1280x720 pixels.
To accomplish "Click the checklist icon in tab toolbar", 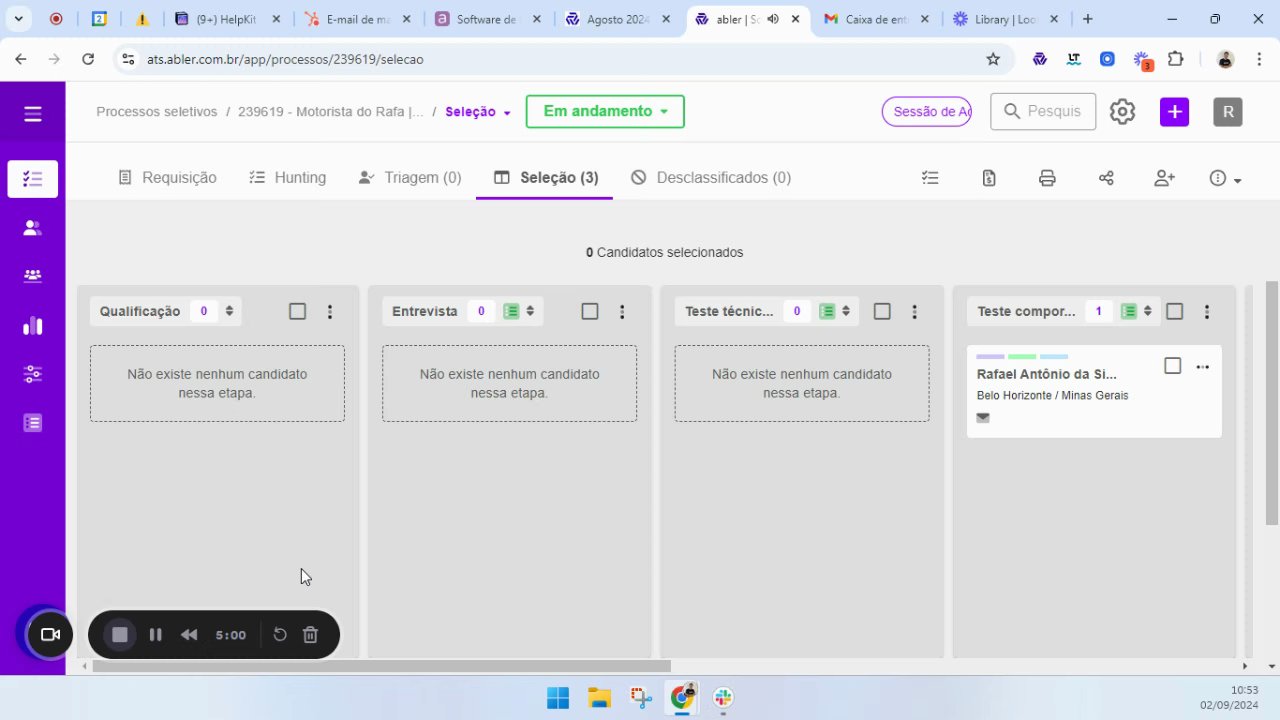I will pos(930,178).
